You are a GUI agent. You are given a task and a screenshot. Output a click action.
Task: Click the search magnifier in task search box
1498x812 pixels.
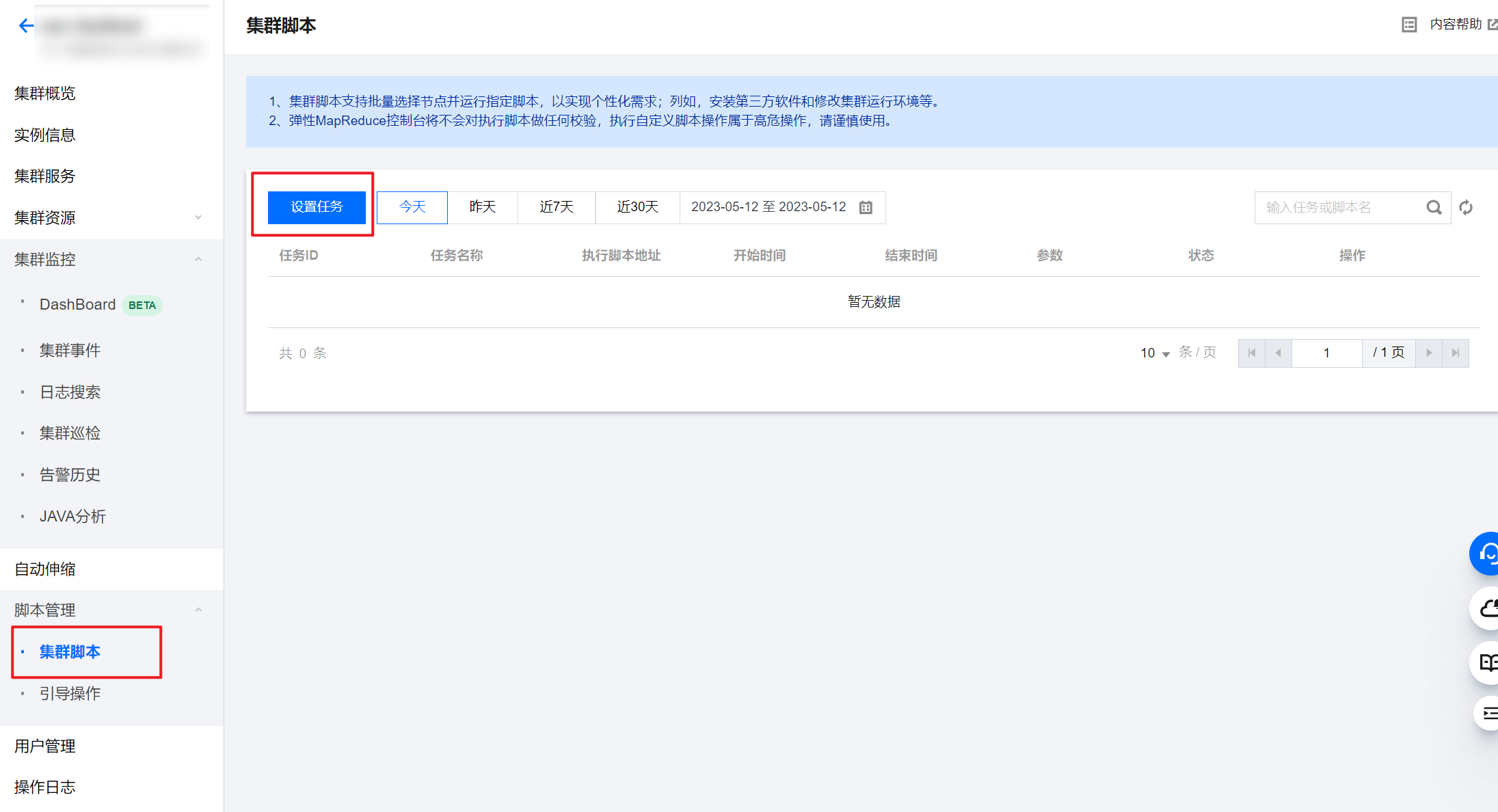[1434, 207]
